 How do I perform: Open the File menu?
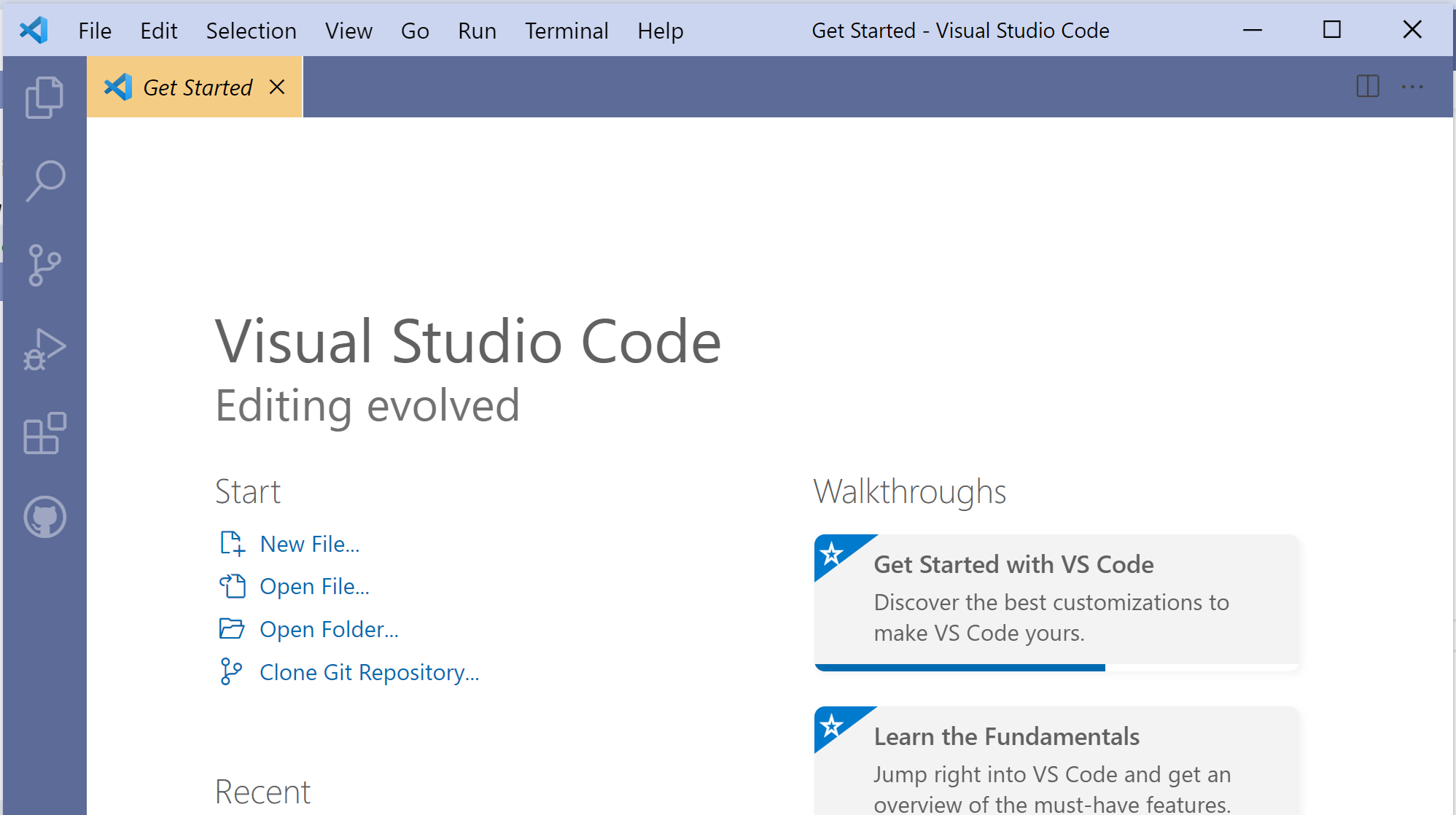(x=95, y=30)
